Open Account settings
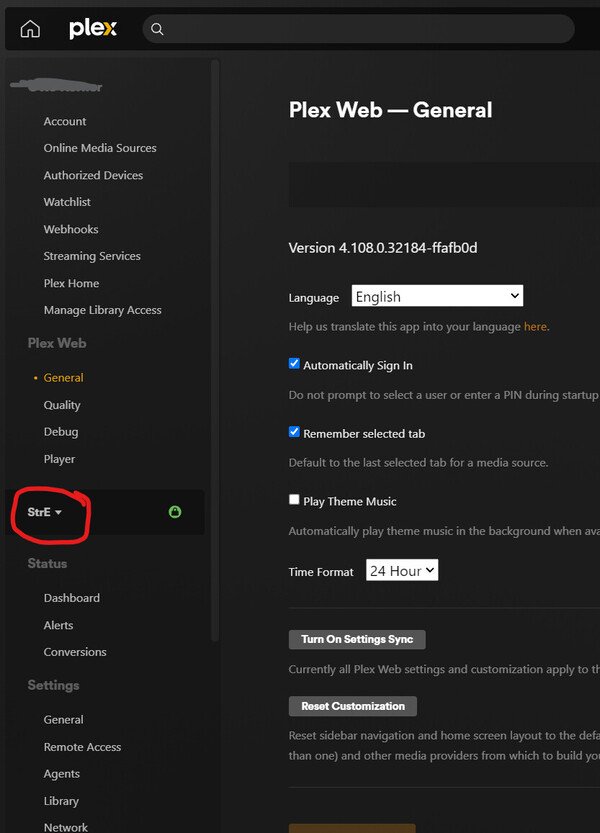600x833 pixels. pyautogui.click(x=65, y=122)
